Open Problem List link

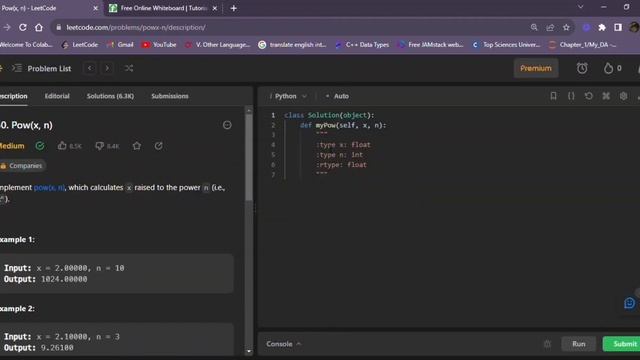tap(49, 69)
